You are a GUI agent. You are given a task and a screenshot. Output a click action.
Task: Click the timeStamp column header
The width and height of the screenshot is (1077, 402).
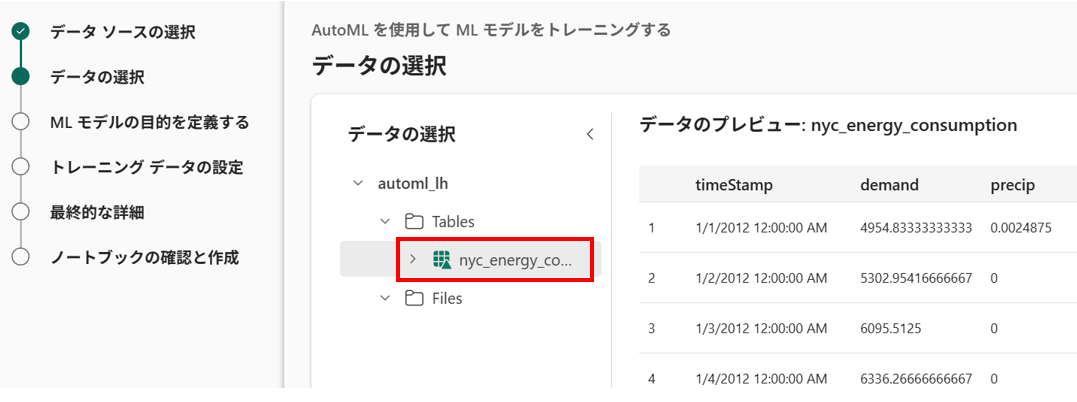[734, 185]
